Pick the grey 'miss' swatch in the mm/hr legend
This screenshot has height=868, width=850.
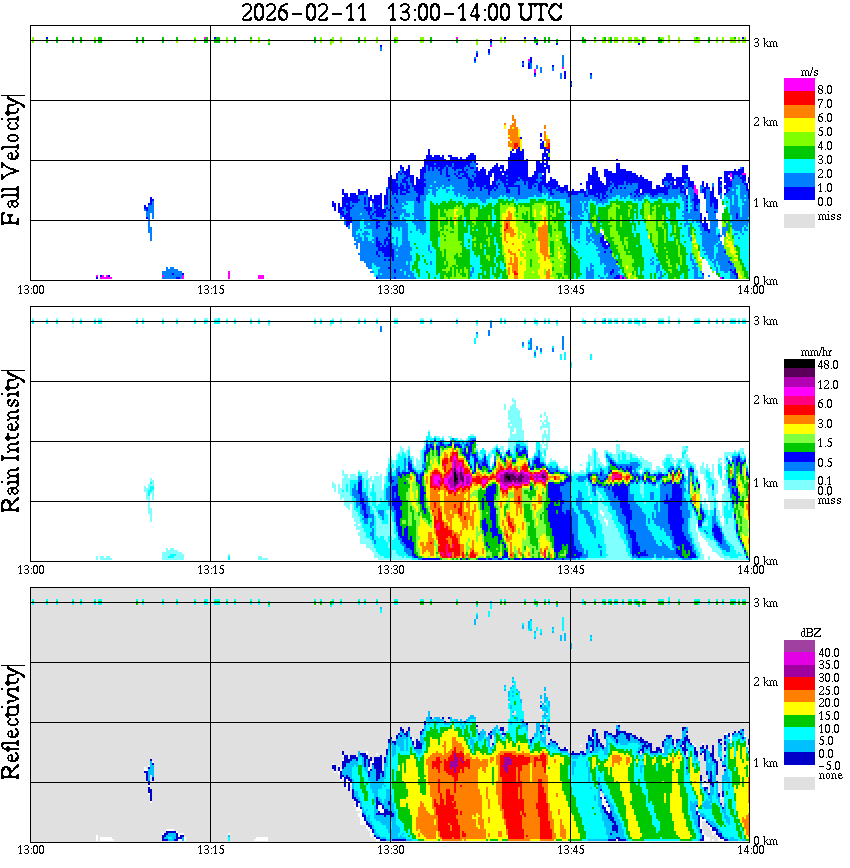pos(799,504)
